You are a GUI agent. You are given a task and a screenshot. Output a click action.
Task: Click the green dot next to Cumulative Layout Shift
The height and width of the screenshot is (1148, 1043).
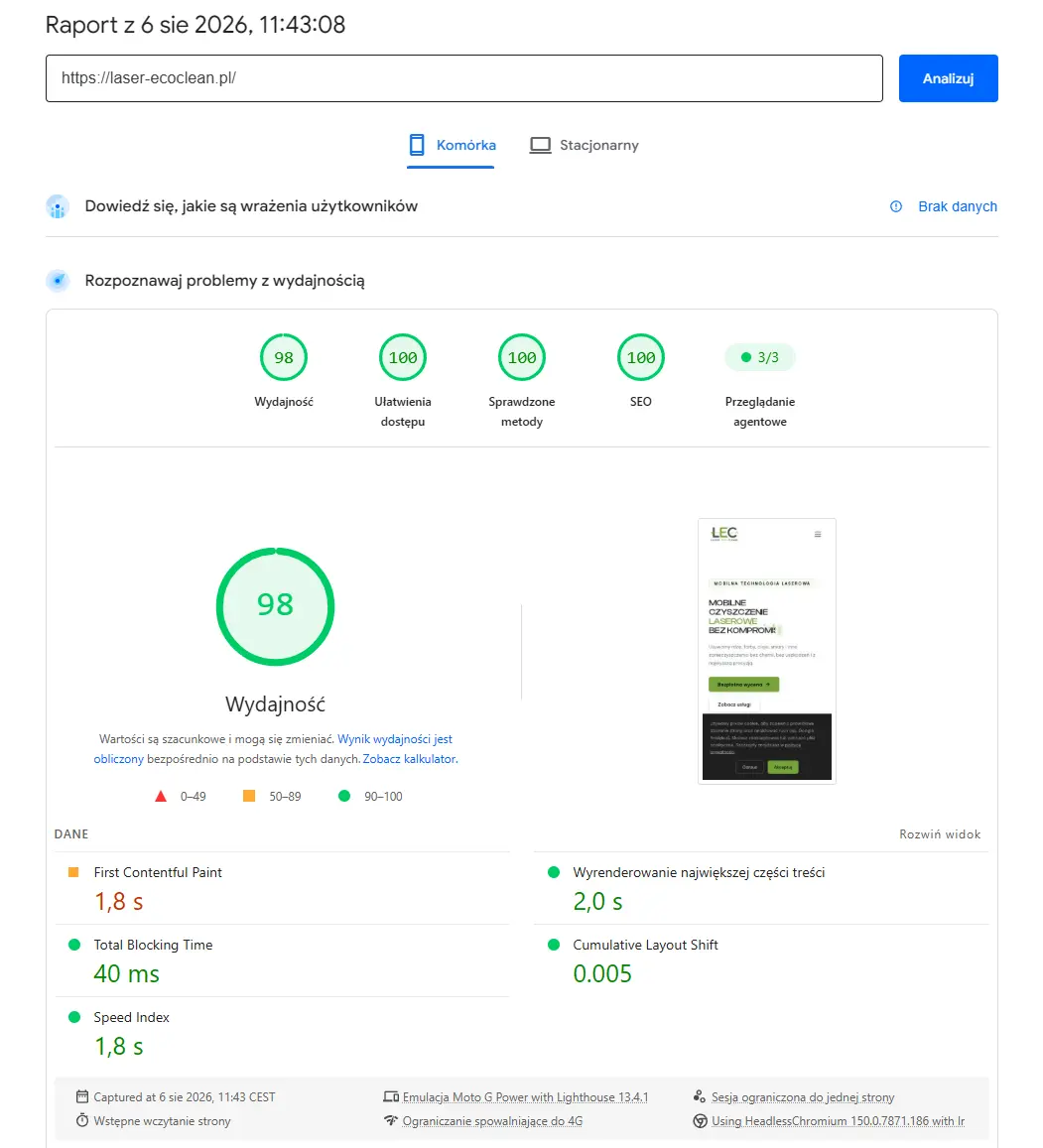tap(554, 945)
